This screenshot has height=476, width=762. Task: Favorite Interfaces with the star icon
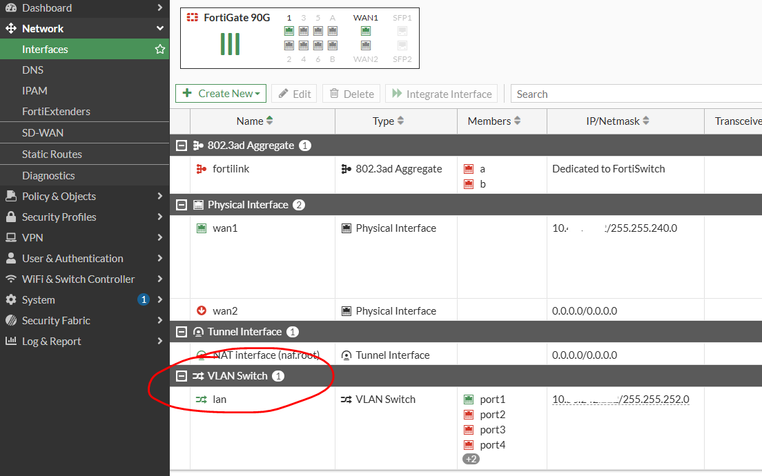[160, 49]
